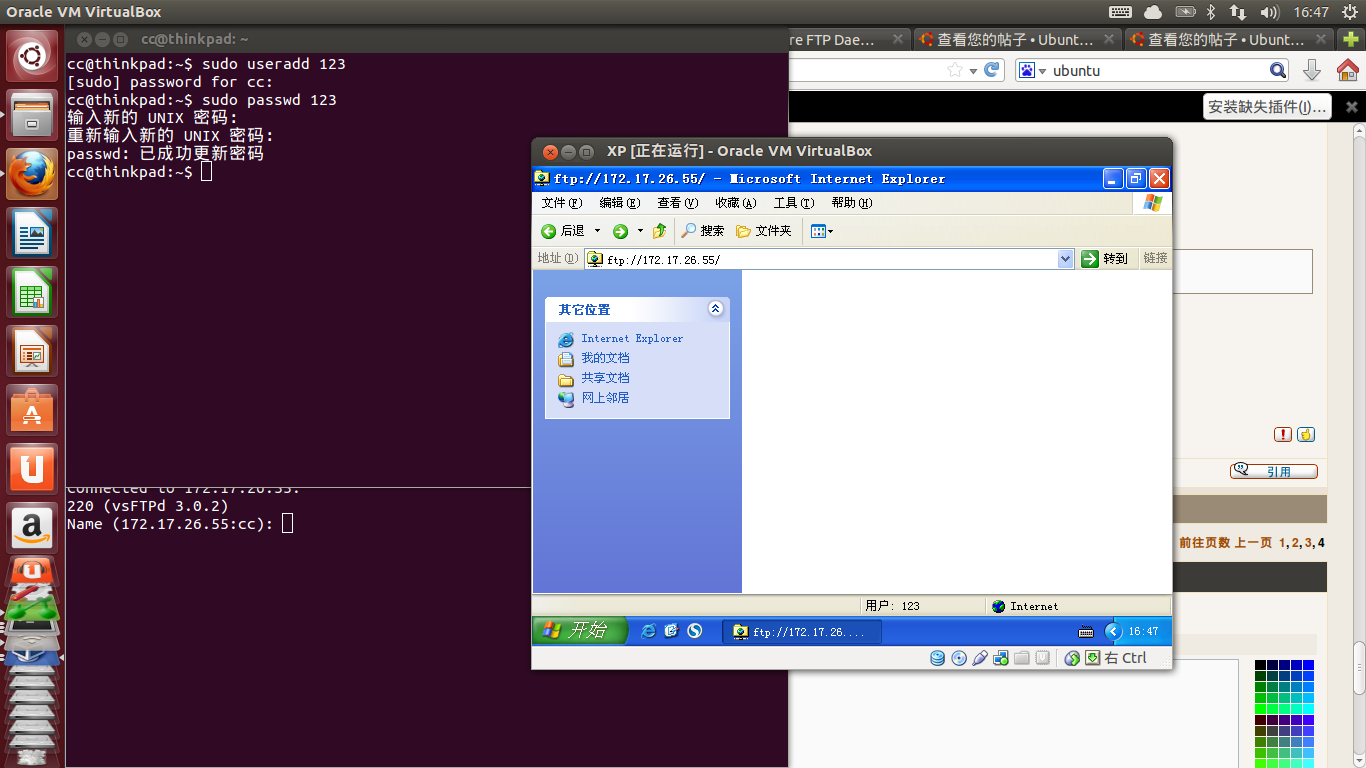
Task: Click the Firefox search magnifier icon
Action: pos(1278,70)
